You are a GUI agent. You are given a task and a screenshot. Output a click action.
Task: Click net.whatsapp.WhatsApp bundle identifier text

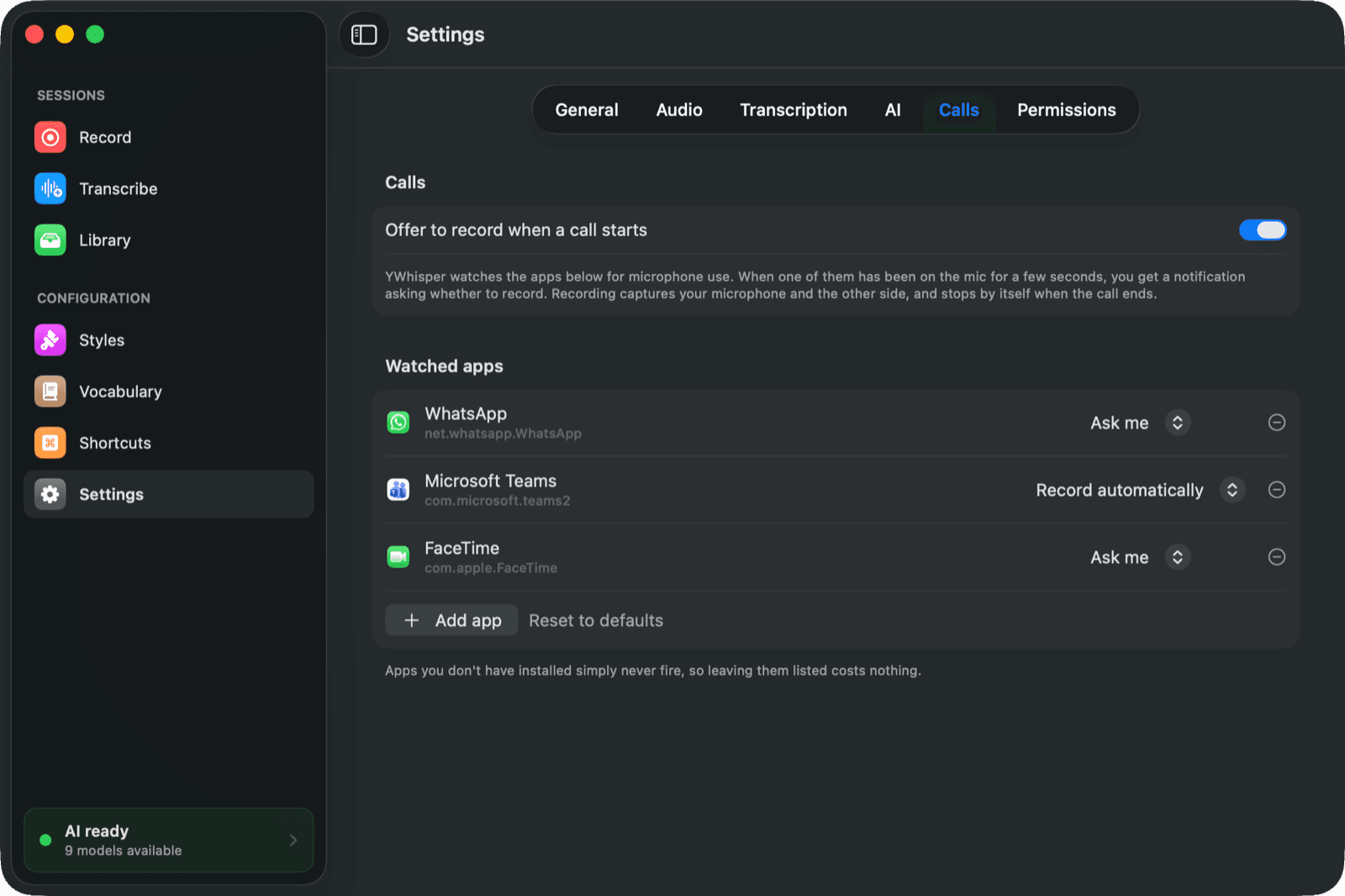click(x=503, y=434)
